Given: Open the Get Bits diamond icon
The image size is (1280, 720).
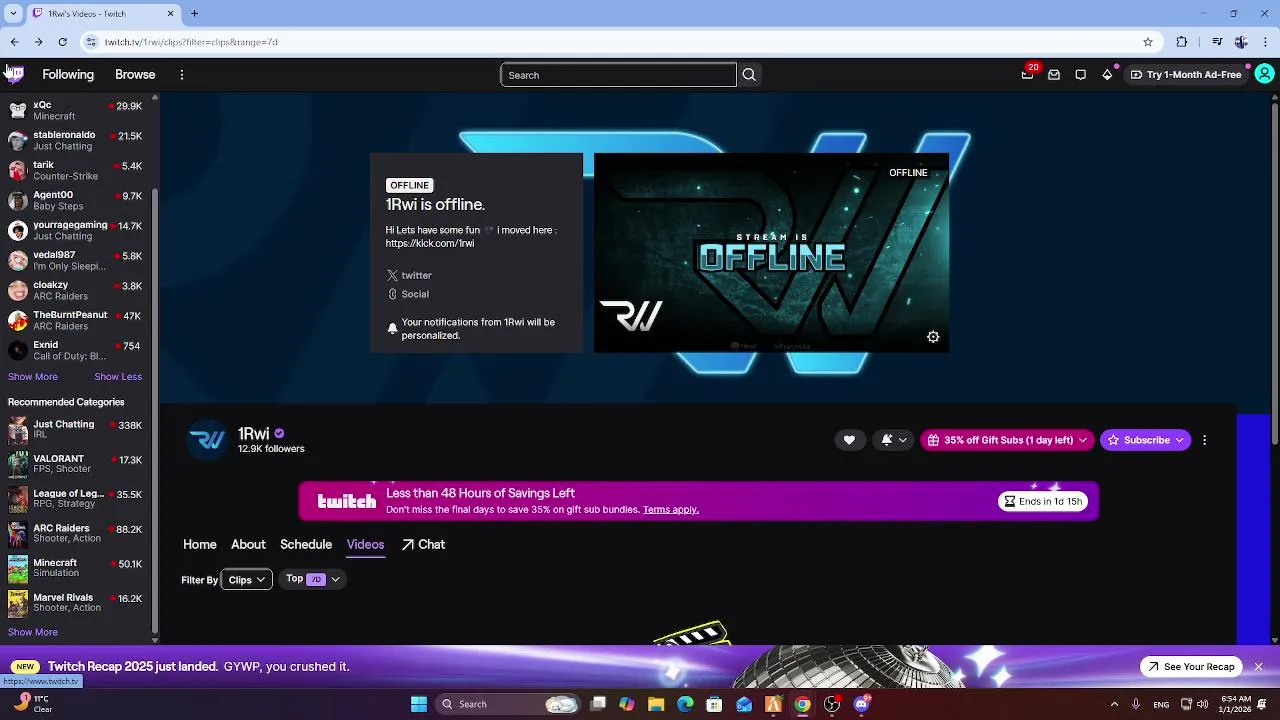Looking at the screenshot, I should [x=1107, y=75].
